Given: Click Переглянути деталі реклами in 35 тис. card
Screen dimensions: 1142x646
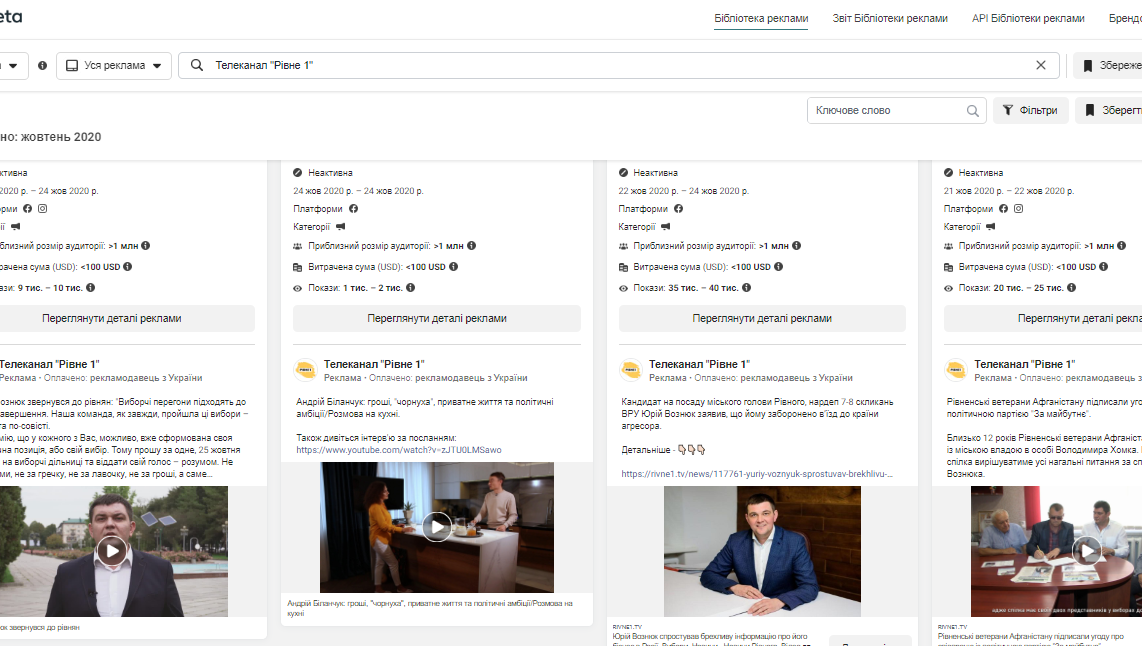Looking at the screenshot, I should pyautogui.click(x=762, y=318).
